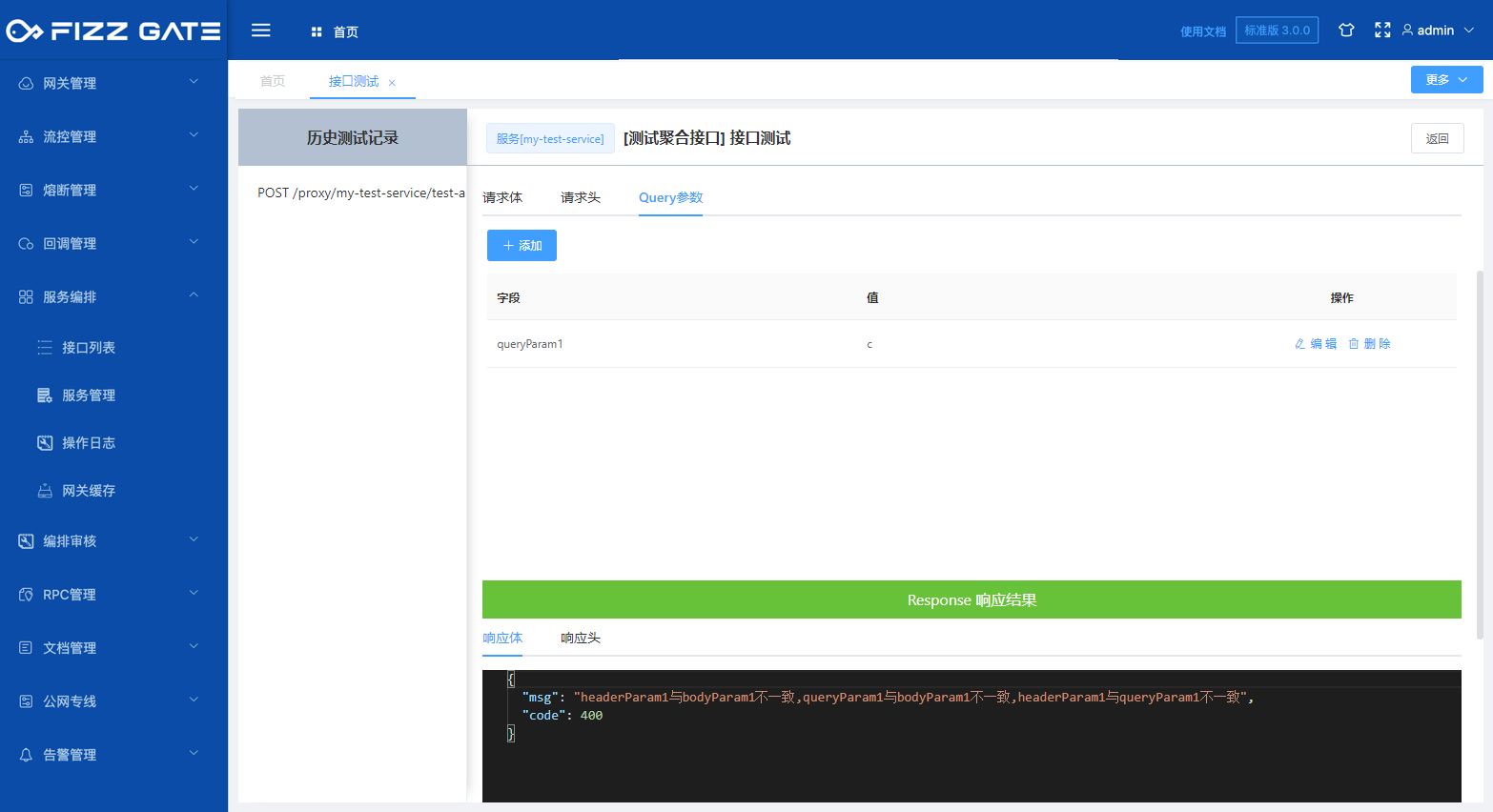Close the 接口测试 tab
Viewport: 1493px width, 812px height.
(x=392, y=83)
